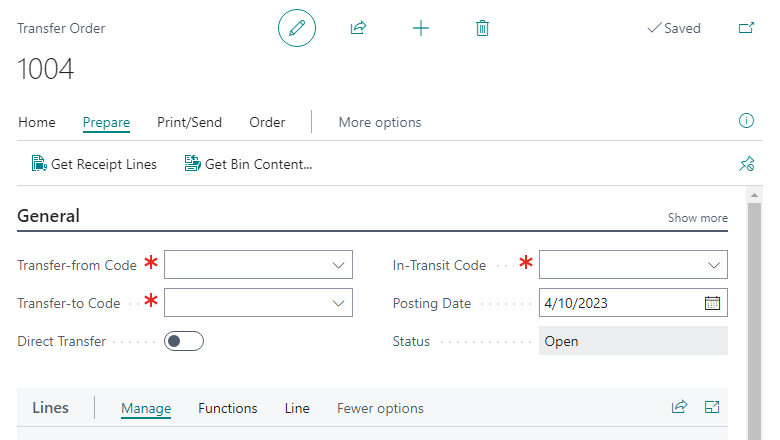Click the Posting Date calendar icon
780x440 pixels.
point(712,303)
